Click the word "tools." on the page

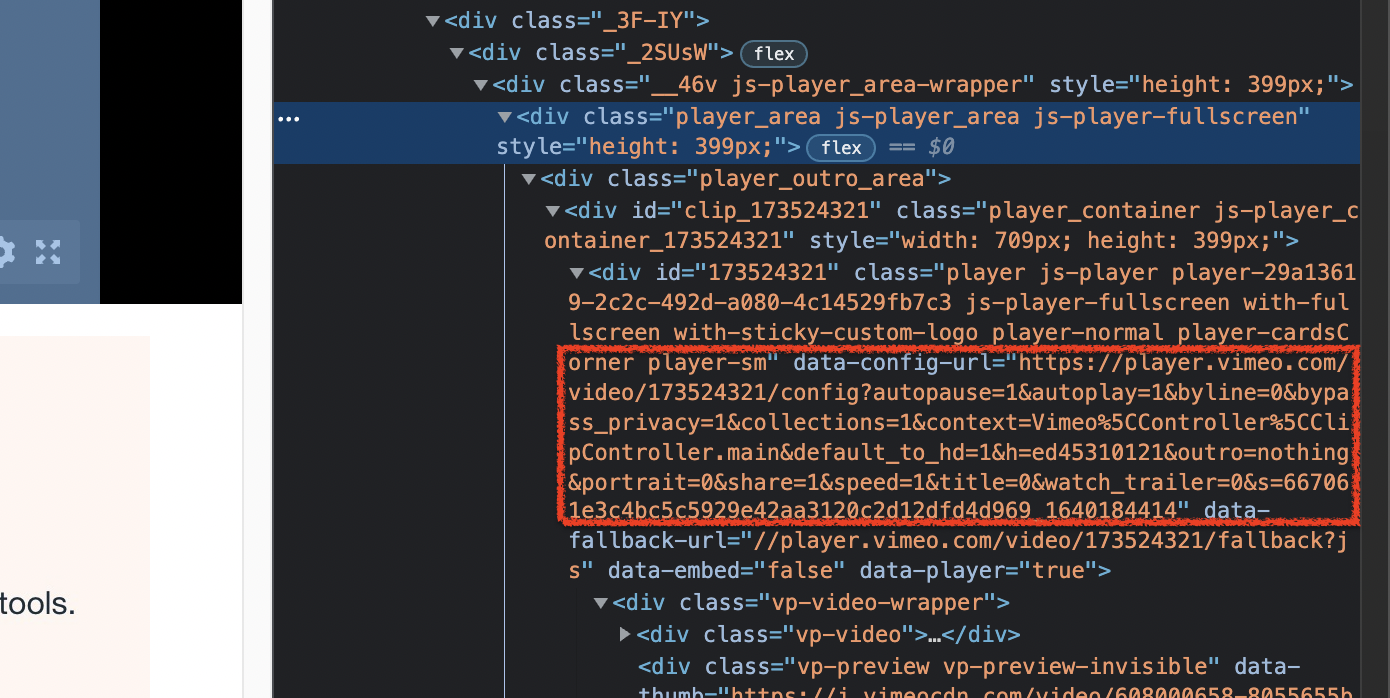click(x=38, y=604)
